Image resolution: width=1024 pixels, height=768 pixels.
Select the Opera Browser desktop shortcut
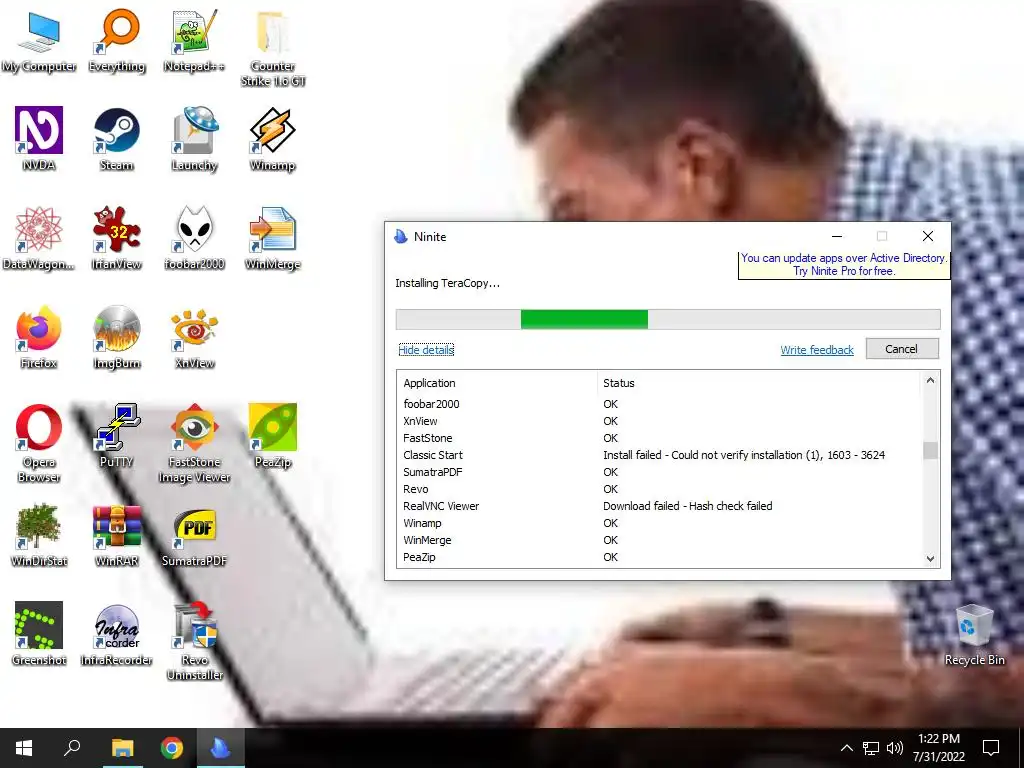point(39,444)
